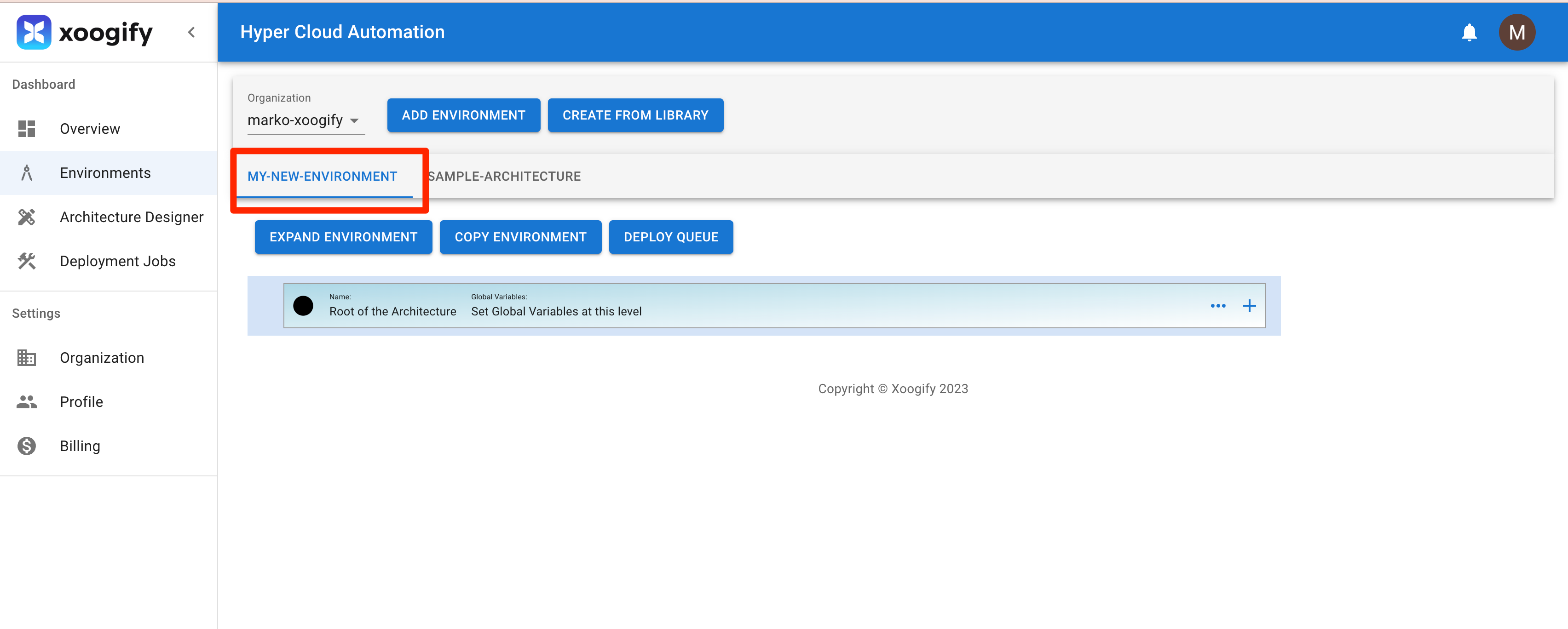Collapse the sidebar with chevron arrow

[191, 32]
